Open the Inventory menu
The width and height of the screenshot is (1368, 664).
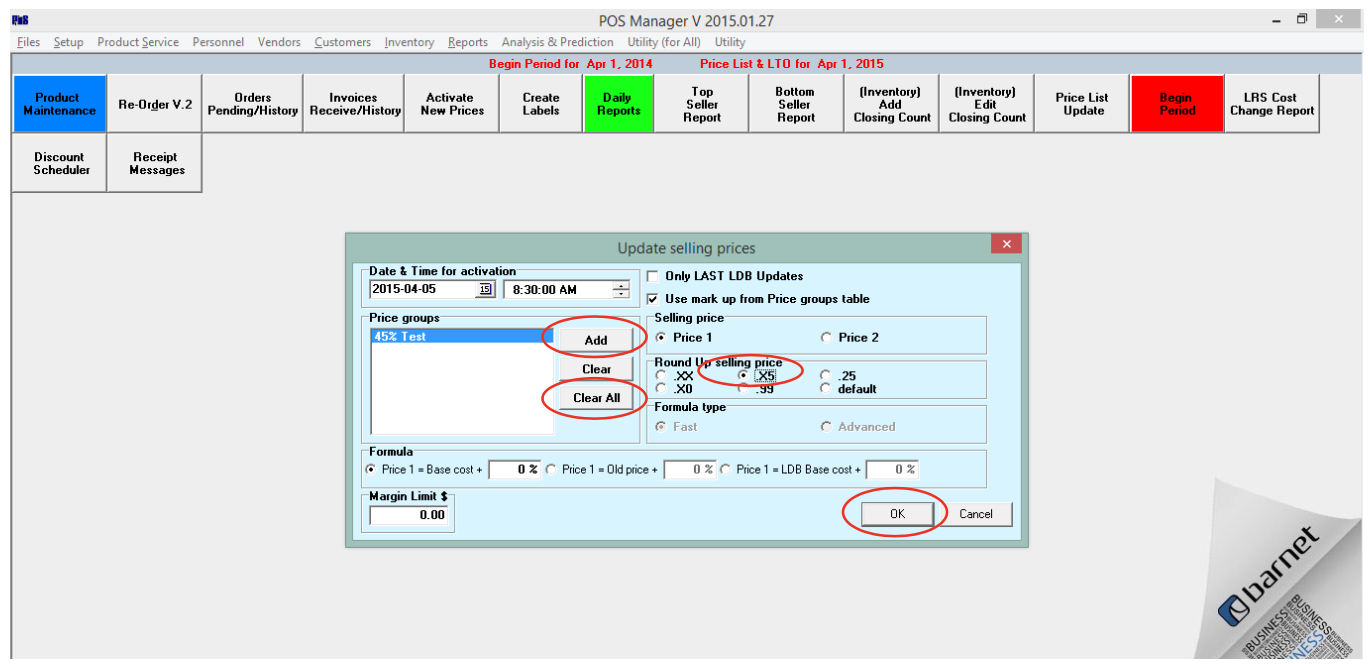409,42
